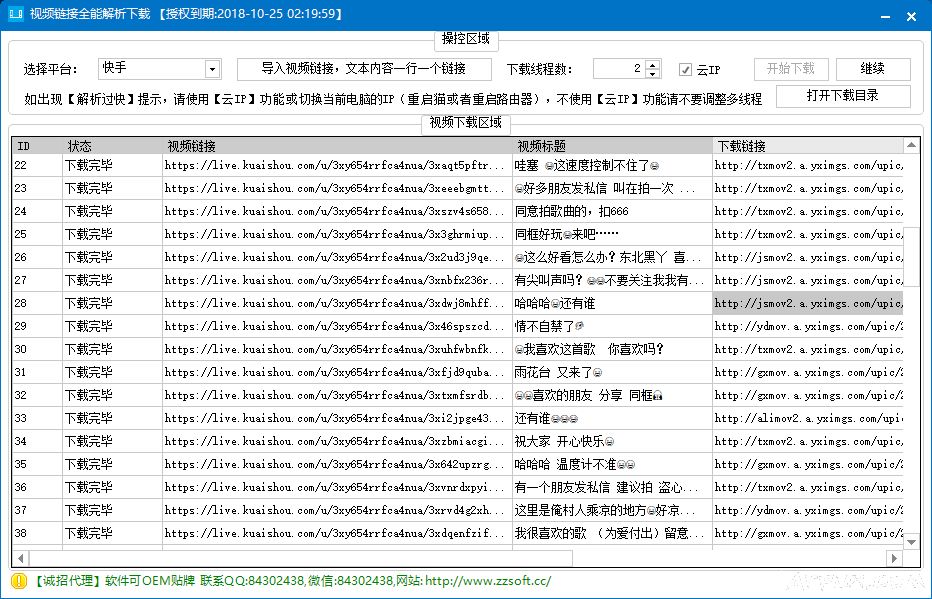The height and width of the screenshot is (599, 932).
Task: Click title 我喜欢这首歌 你喜欢吗
Action: point(590,349)
